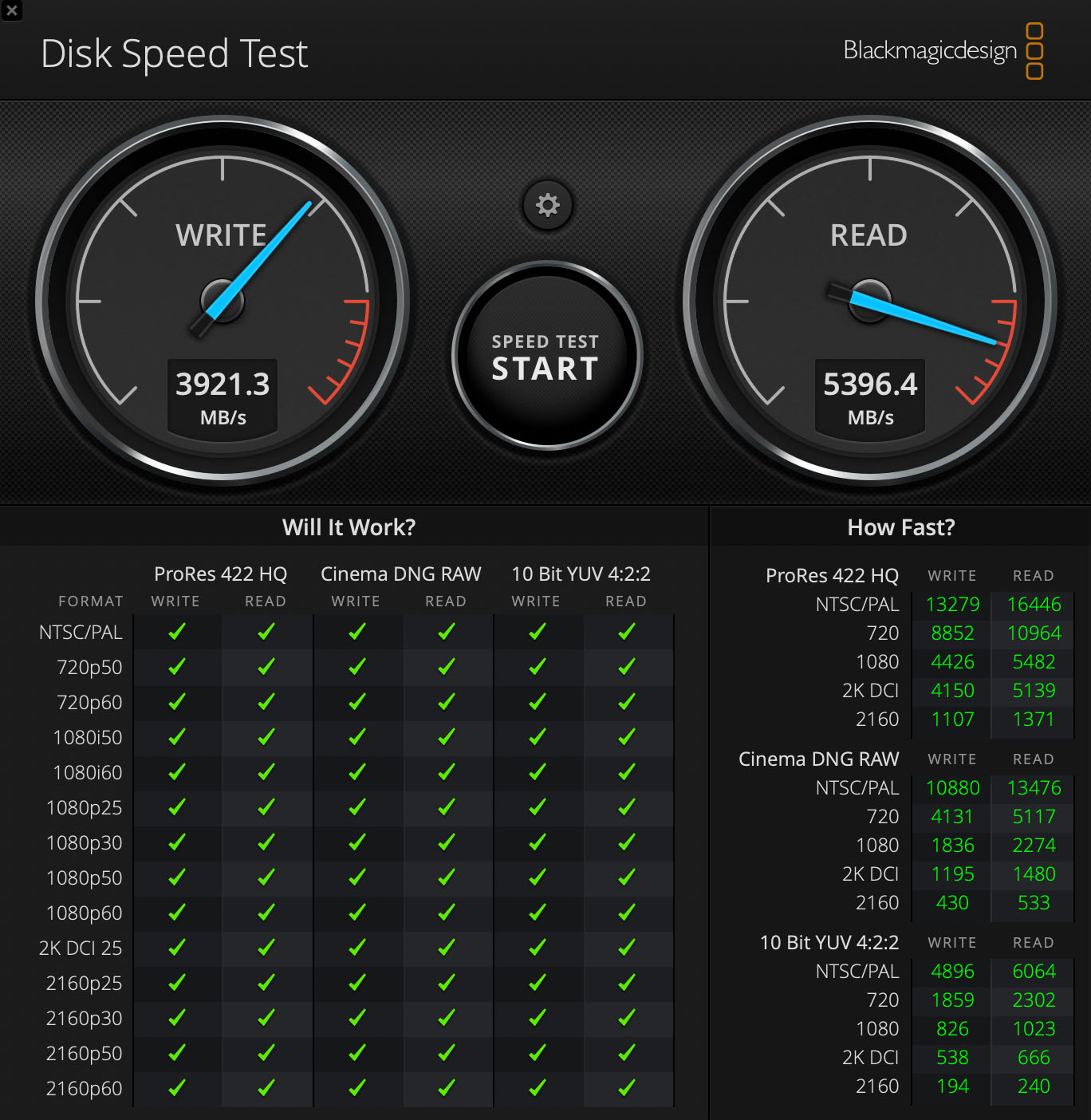Click Cinema DNG NTSC/PAL write value 10880
The image size is (1091, 1120).
coord(953,788)
